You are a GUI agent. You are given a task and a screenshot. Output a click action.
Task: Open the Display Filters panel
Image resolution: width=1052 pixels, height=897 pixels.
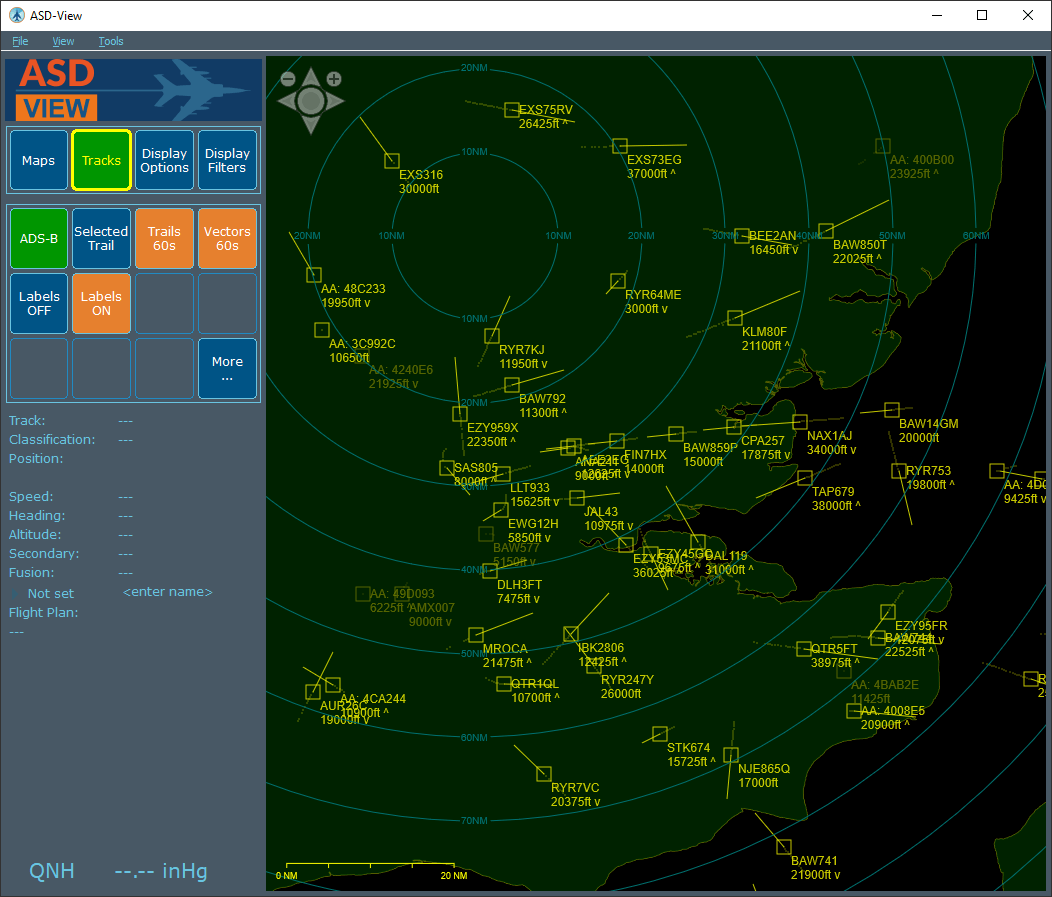(x=227, y=160)
